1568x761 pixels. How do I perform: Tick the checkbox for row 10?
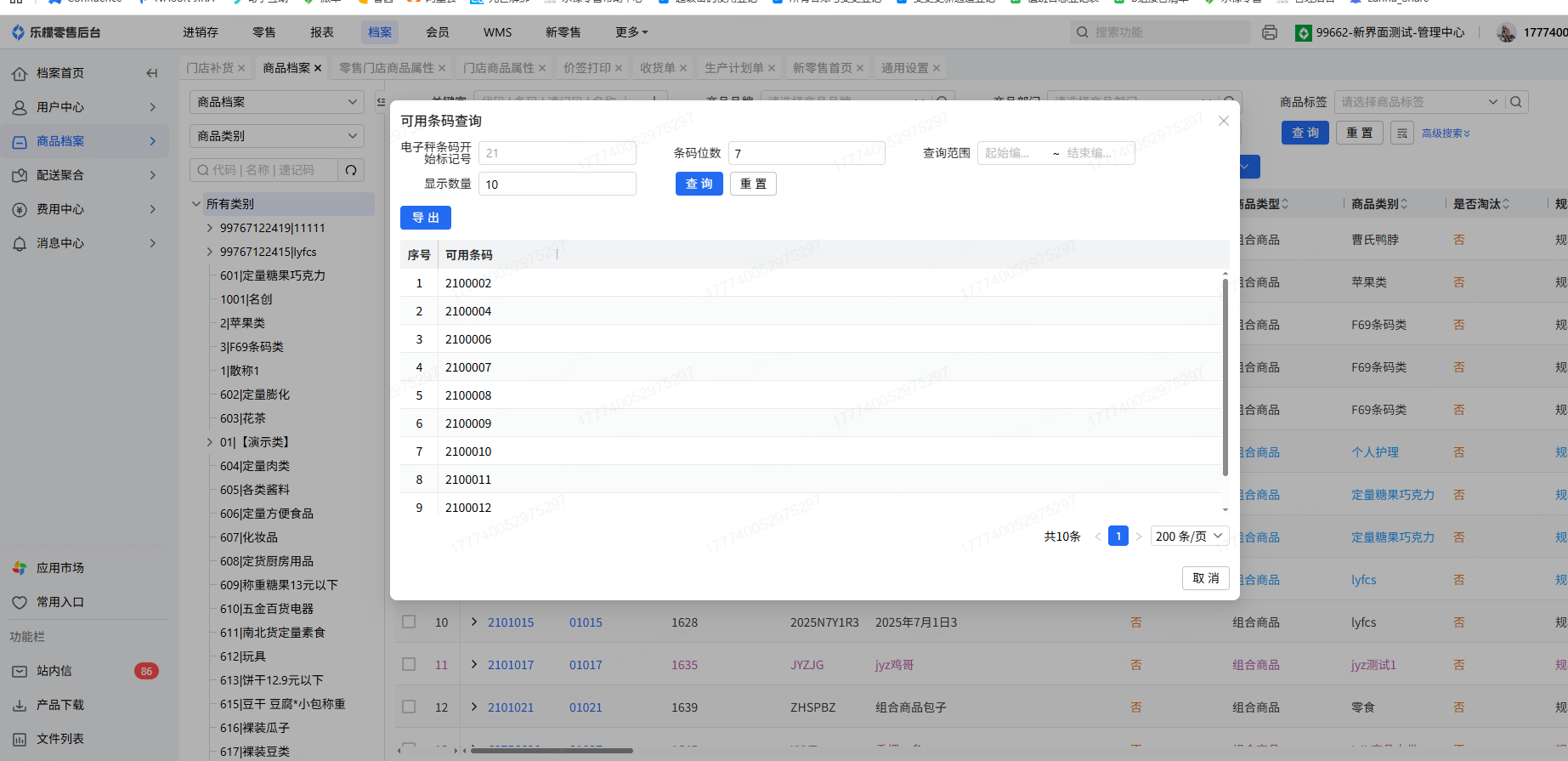(409, 622)
